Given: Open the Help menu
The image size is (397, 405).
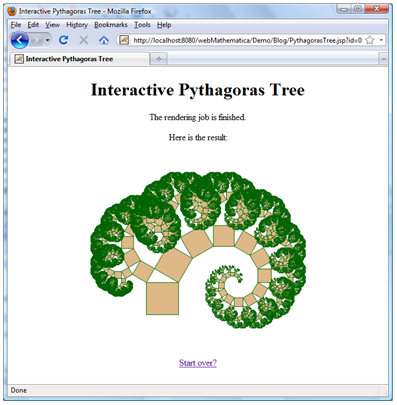Looking at the screenshot, I should point(164,25).
